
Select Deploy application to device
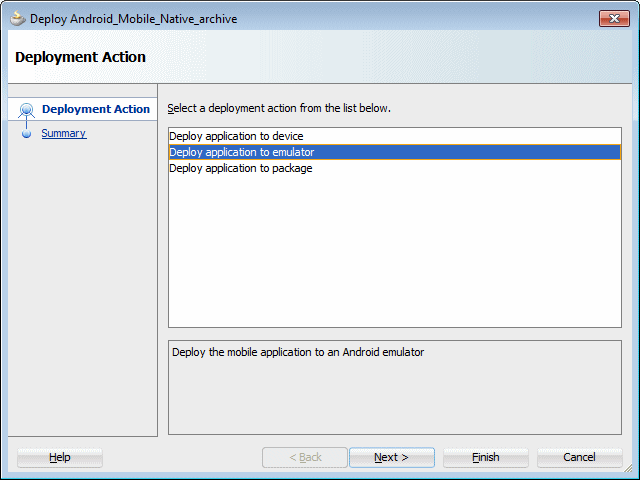pos(236,136)
